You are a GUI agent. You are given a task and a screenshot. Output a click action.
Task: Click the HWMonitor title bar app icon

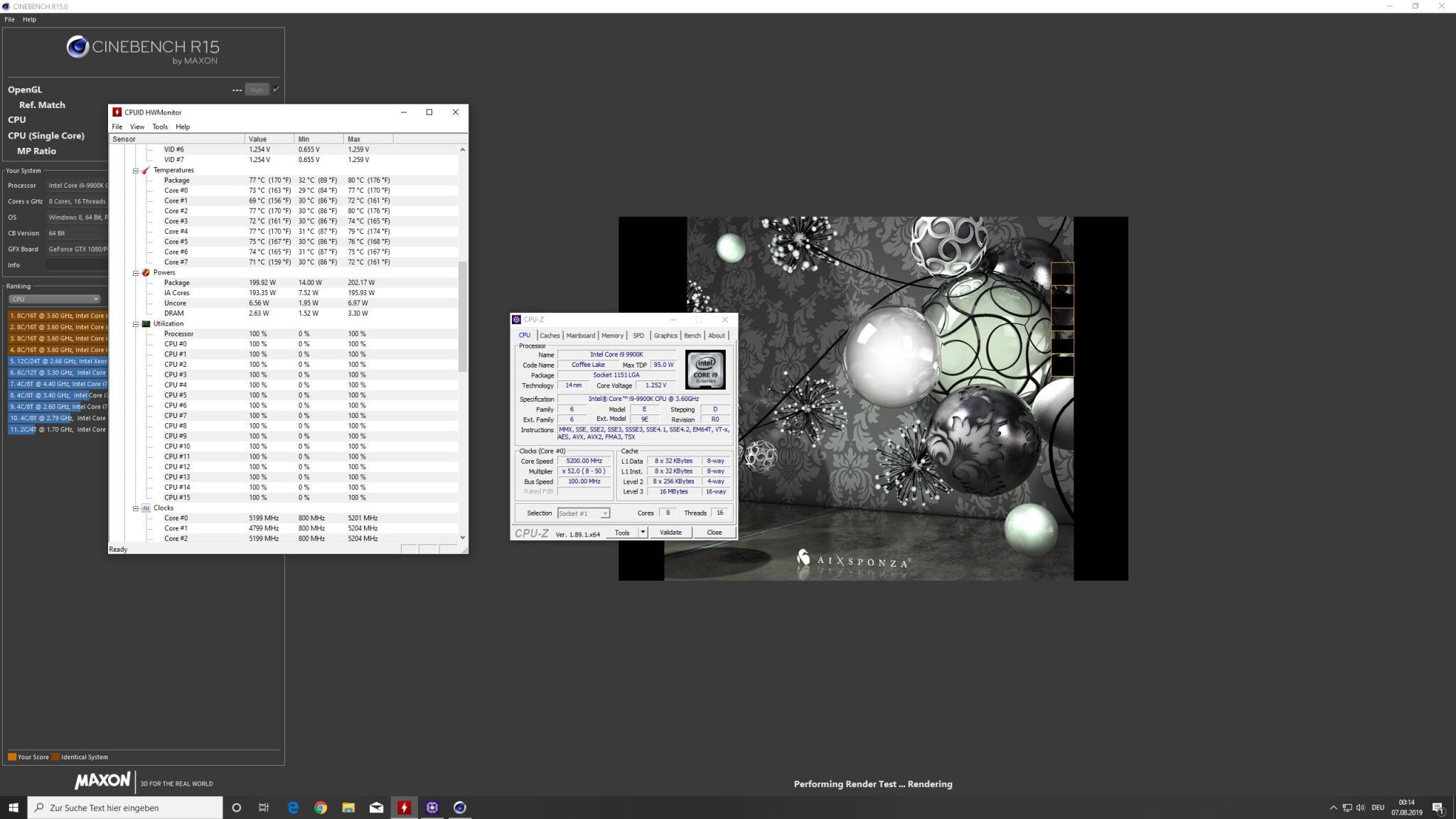[x=117, y=112]
